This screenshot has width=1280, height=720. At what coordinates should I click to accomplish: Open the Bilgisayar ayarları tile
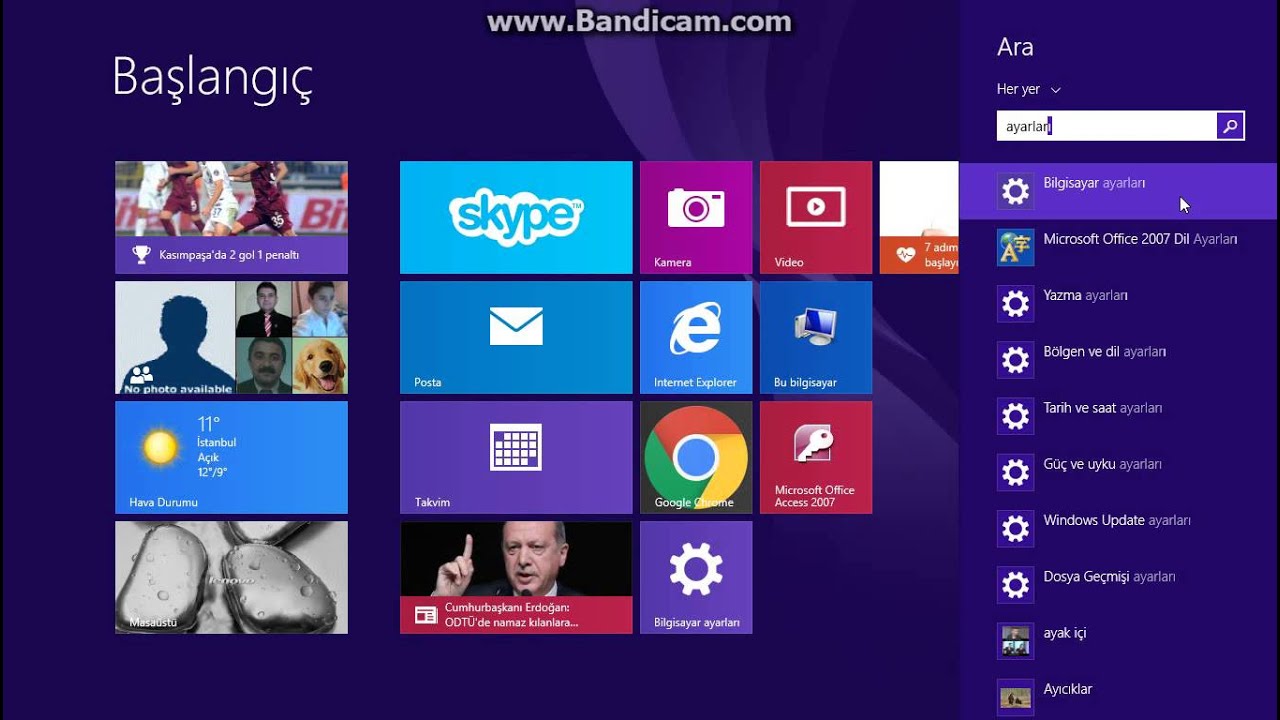696,577
